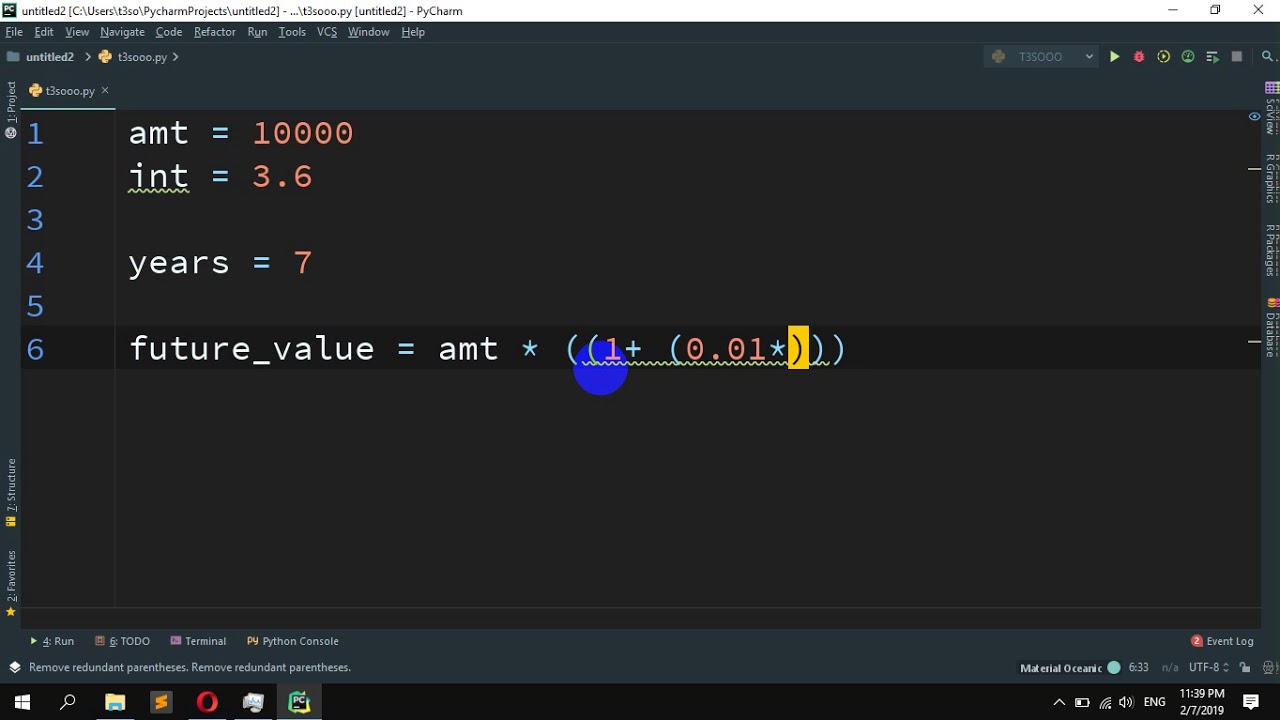Click the warning stripe mark beside line 6
Image resolution: width=1280 pixels, height=720 pixels.
[x=1254, y=342]
